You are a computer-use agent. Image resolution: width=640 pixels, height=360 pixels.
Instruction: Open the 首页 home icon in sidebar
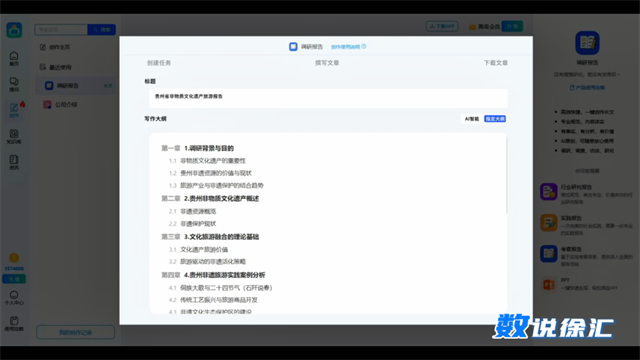pos(14,58)
